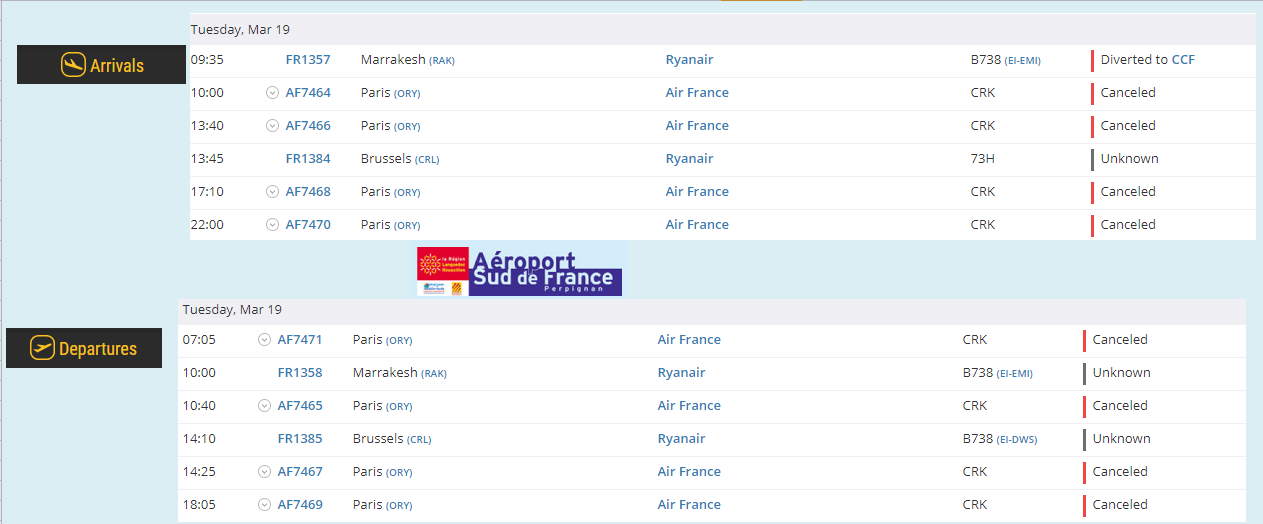Click Paris (ORY) on the AF7471 row
This screenshot has width=1263, height=524.
[x=383, y=340]
